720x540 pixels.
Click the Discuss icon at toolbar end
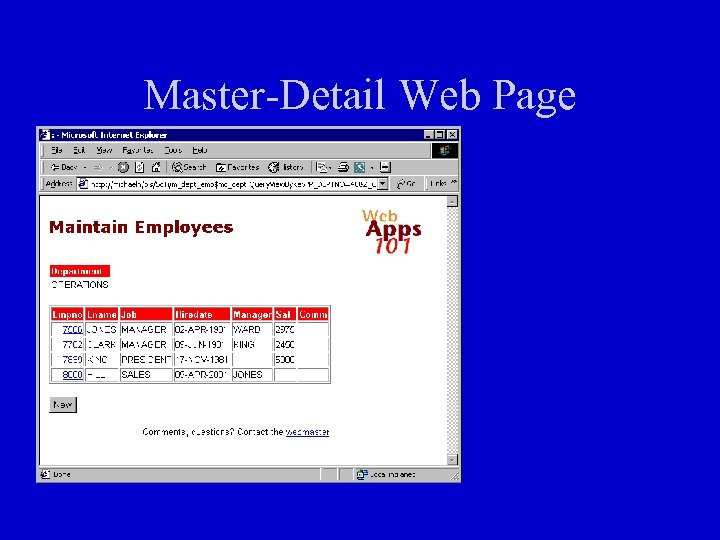pos(385,167)
